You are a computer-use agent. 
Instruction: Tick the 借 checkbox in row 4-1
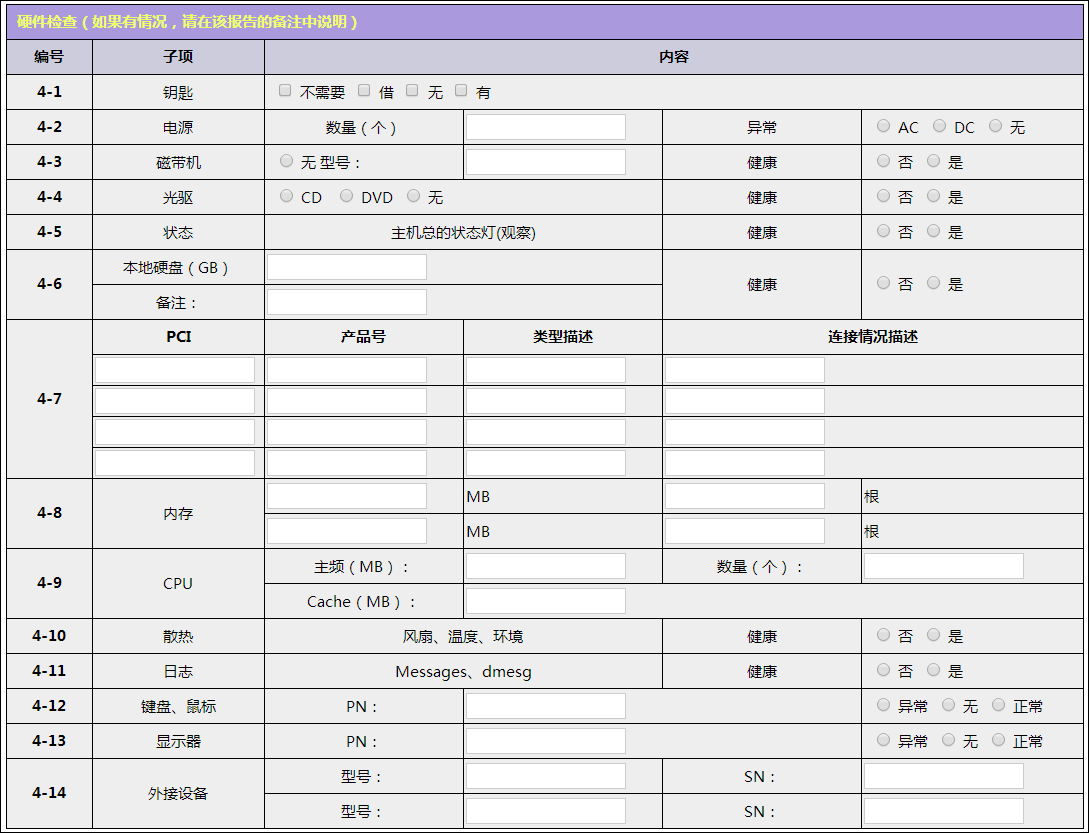click(x=364, y=91)
